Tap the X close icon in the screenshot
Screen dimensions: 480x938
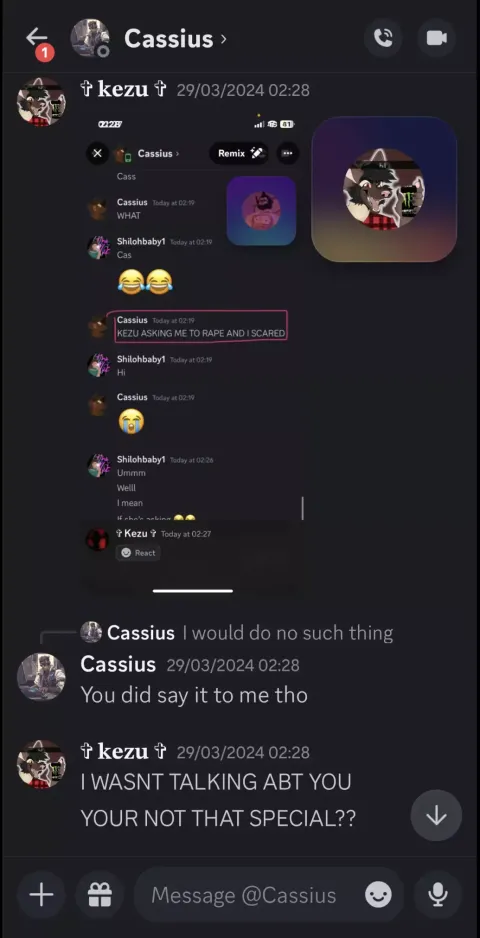[x=98, y=153]
